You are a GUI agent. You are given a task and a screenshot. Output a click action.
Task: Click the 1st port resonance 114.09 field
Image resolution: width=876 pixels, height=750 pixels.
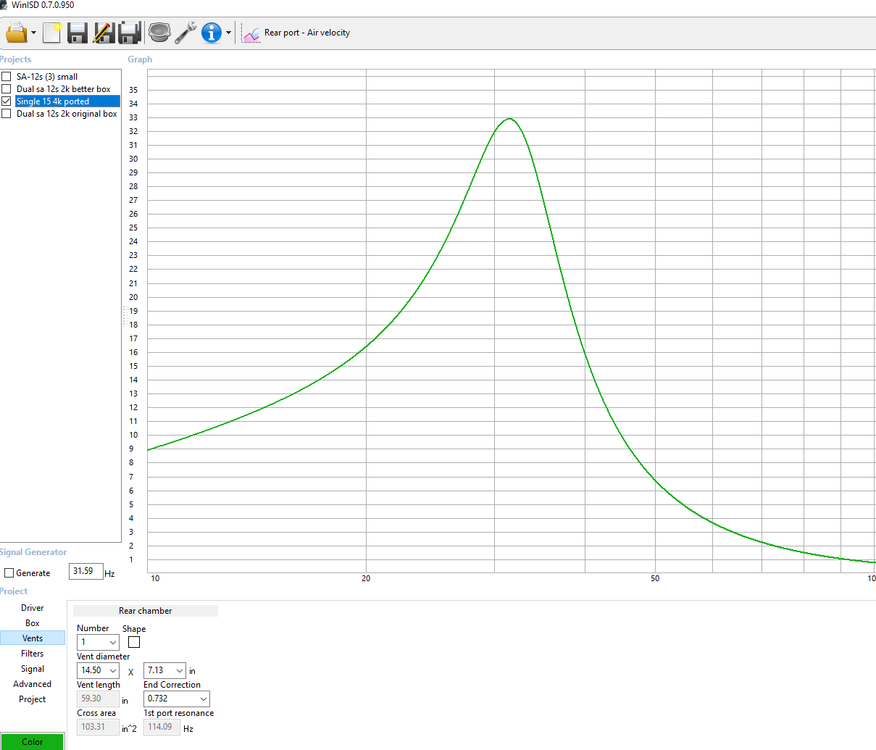click(161, 727)
